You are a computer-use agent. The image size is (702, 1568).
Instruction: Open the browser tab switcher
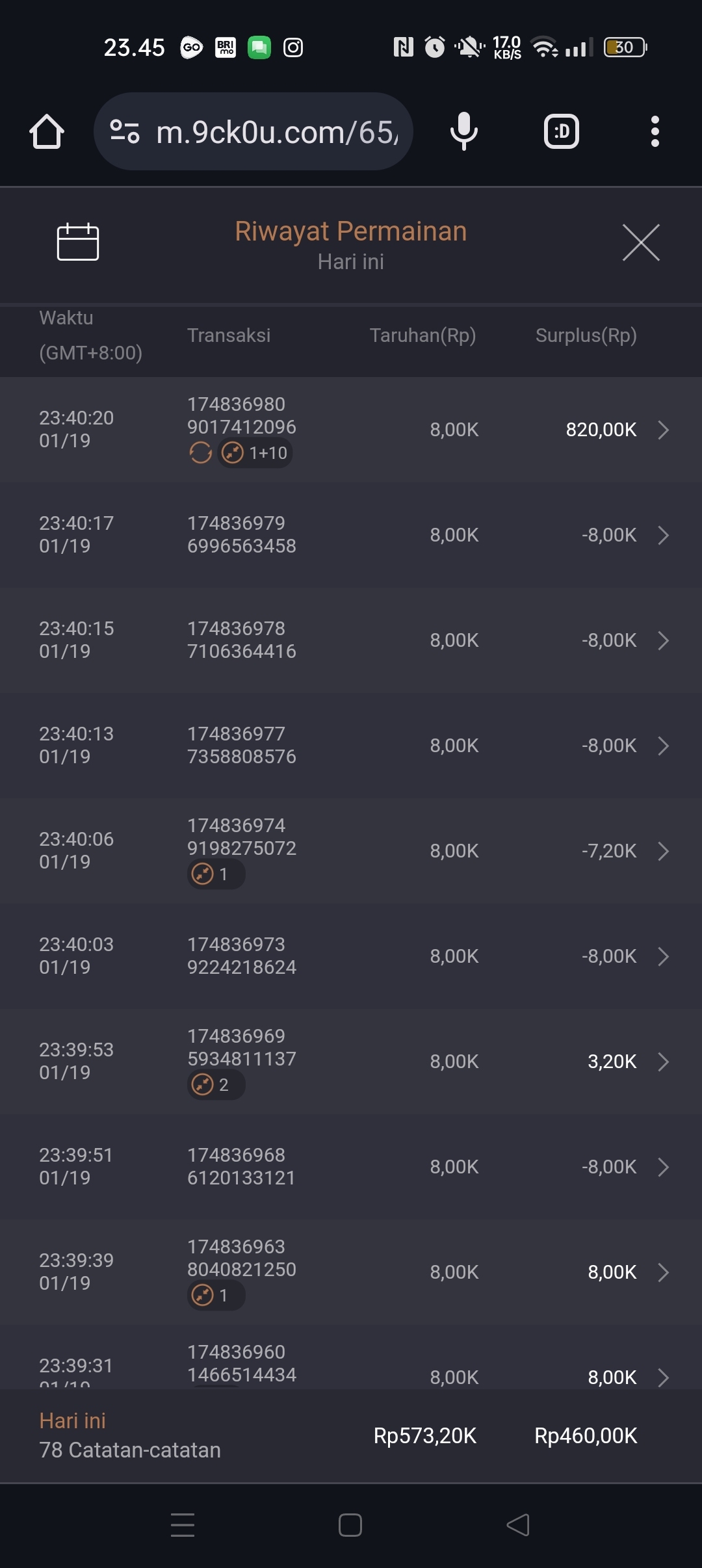[x=561, y=132]
